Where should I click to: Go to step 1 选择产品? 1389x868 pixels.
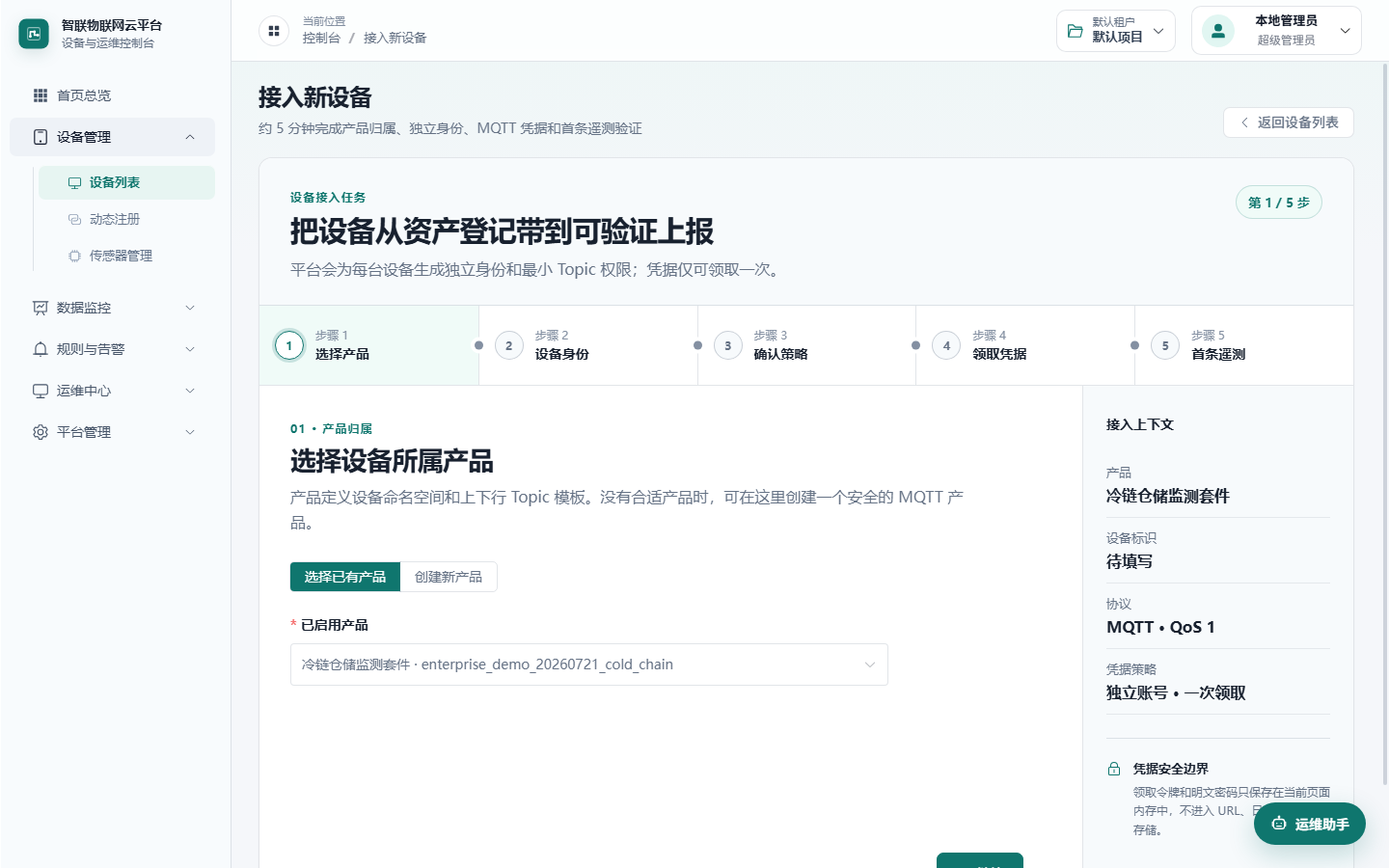tap(369, 345)
